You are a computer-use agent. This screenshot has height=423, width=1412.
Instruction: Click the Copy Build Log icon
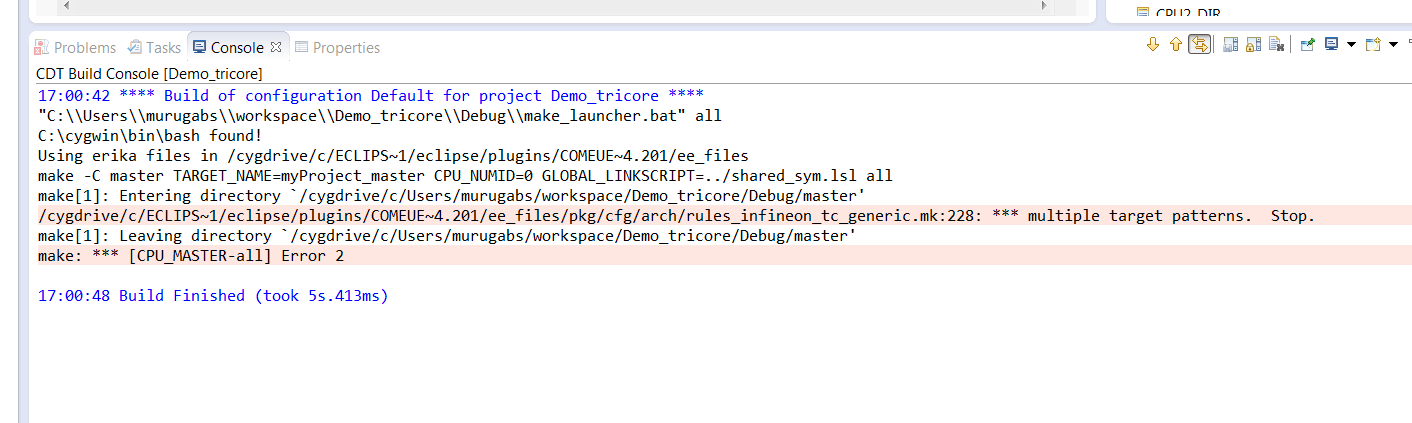(x=1231, y=45)
